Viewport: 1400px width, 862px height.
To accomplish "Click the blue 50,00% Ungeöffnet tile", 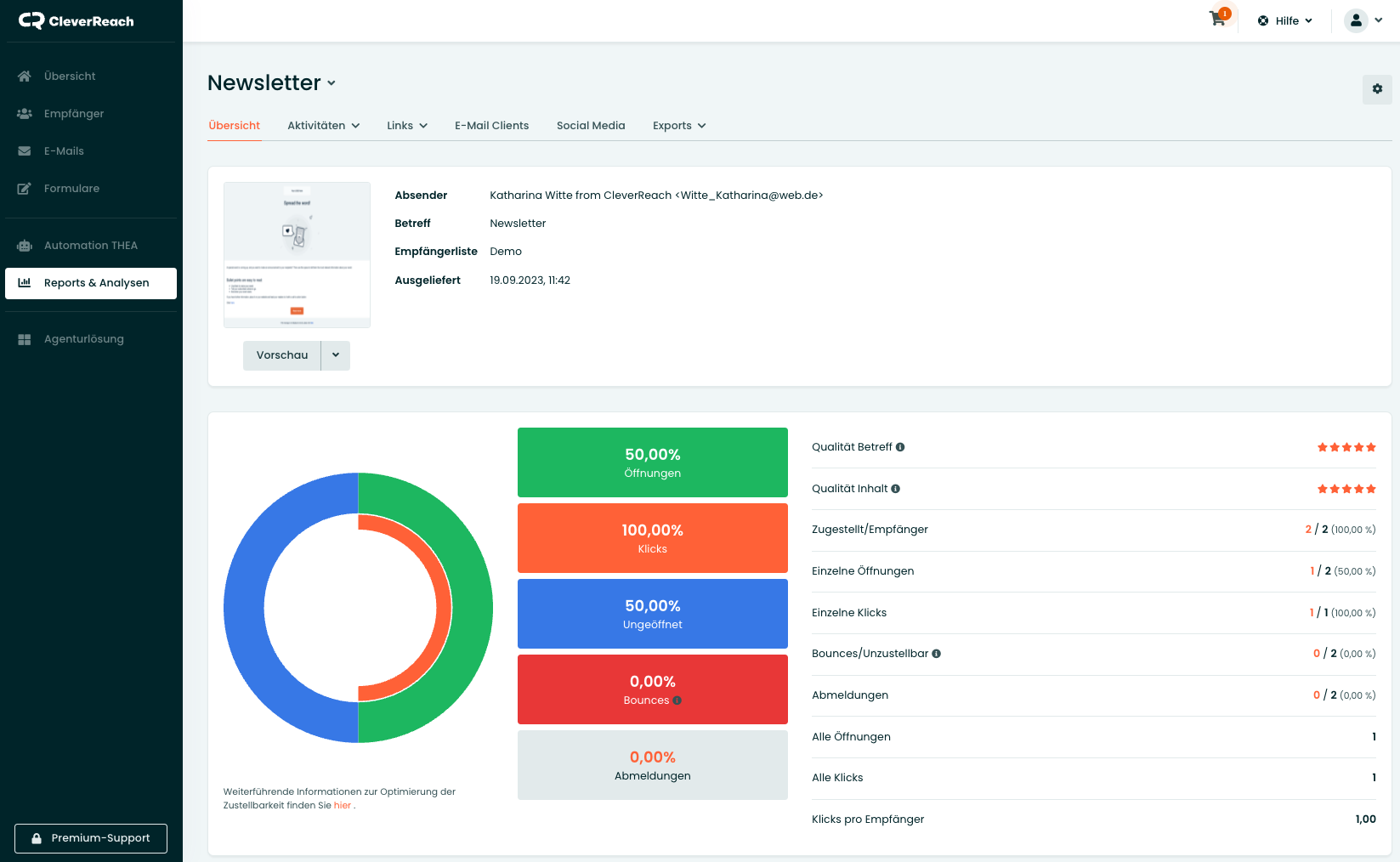I will pos(653,614).
